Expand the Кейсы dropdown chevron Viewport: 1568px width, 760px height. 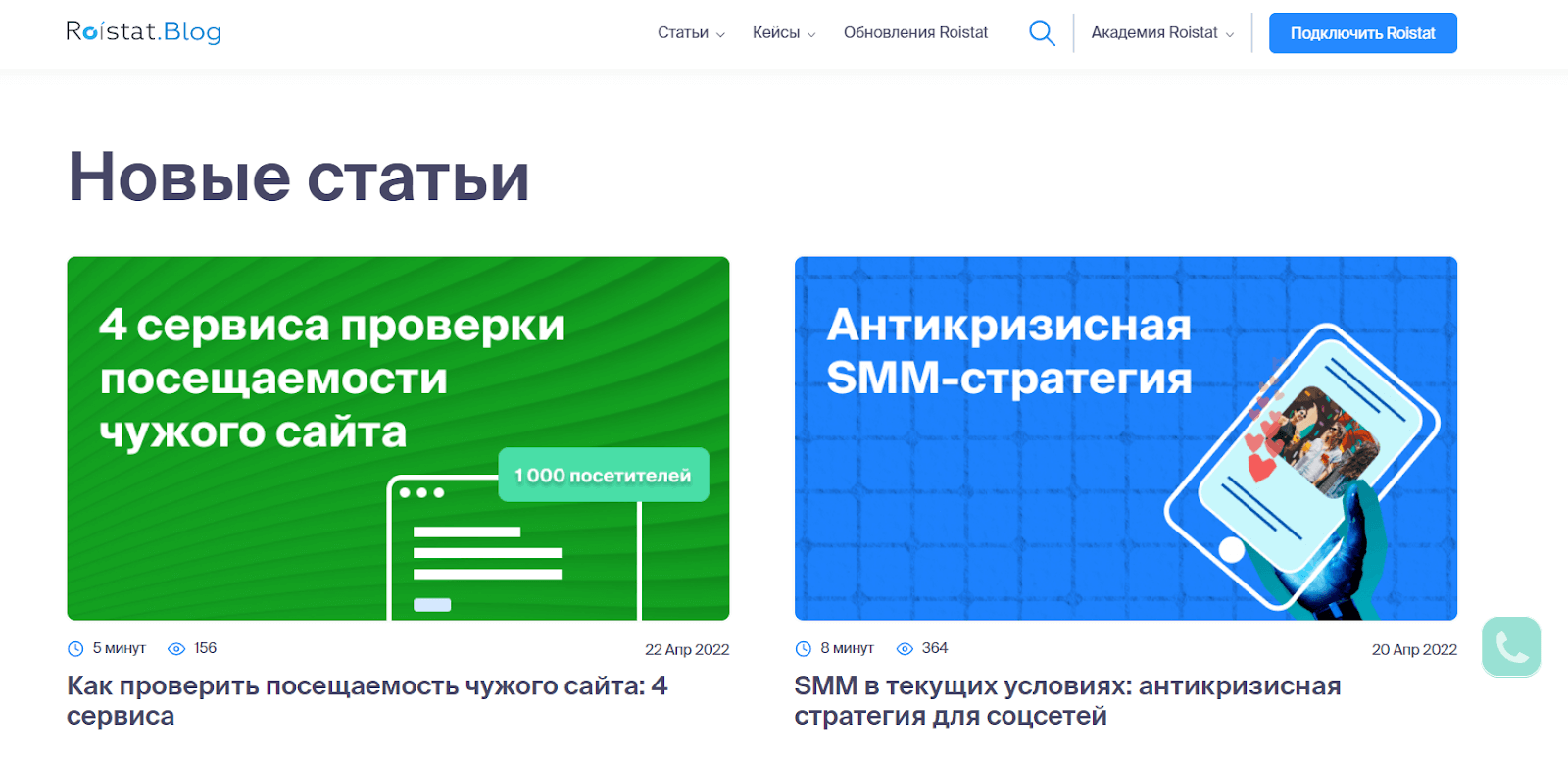click(x=811, y=34)
